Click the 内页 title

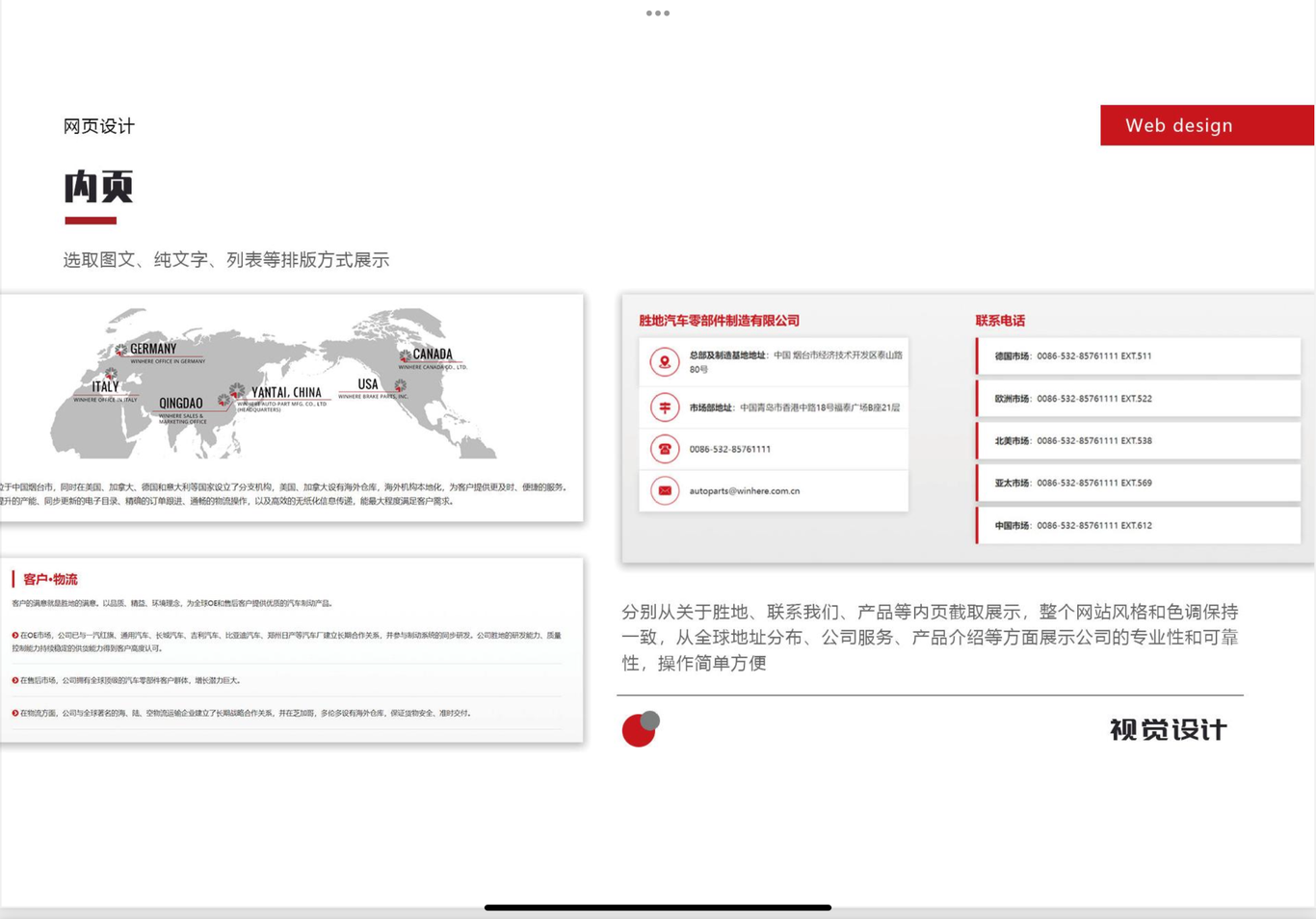[x=98, y=187]
